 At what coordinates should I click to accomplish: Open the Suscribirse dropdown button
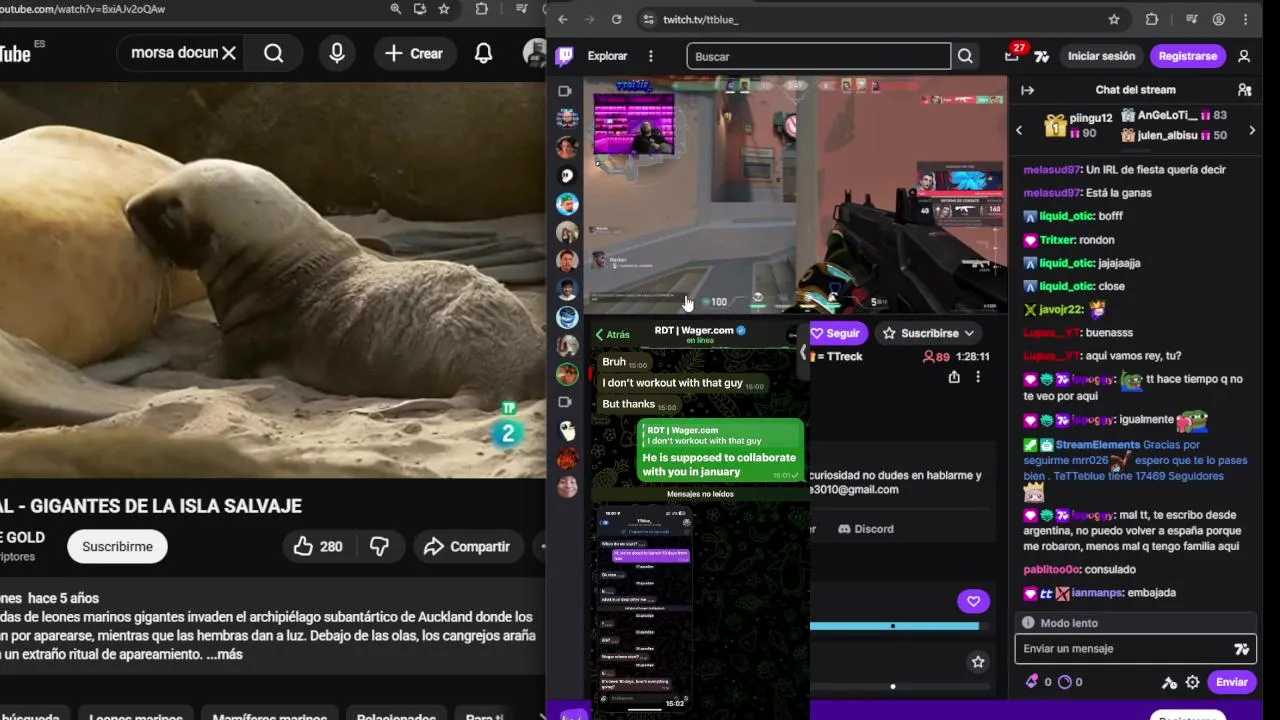(929, 333)
